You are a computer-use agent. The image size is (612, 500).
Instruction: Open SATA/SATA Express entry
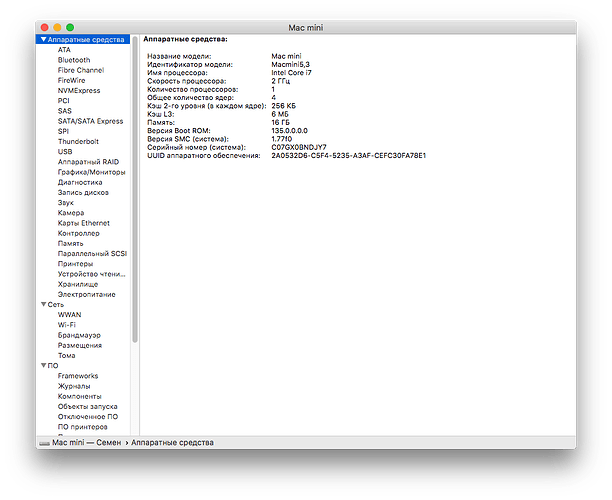[90, 121]
